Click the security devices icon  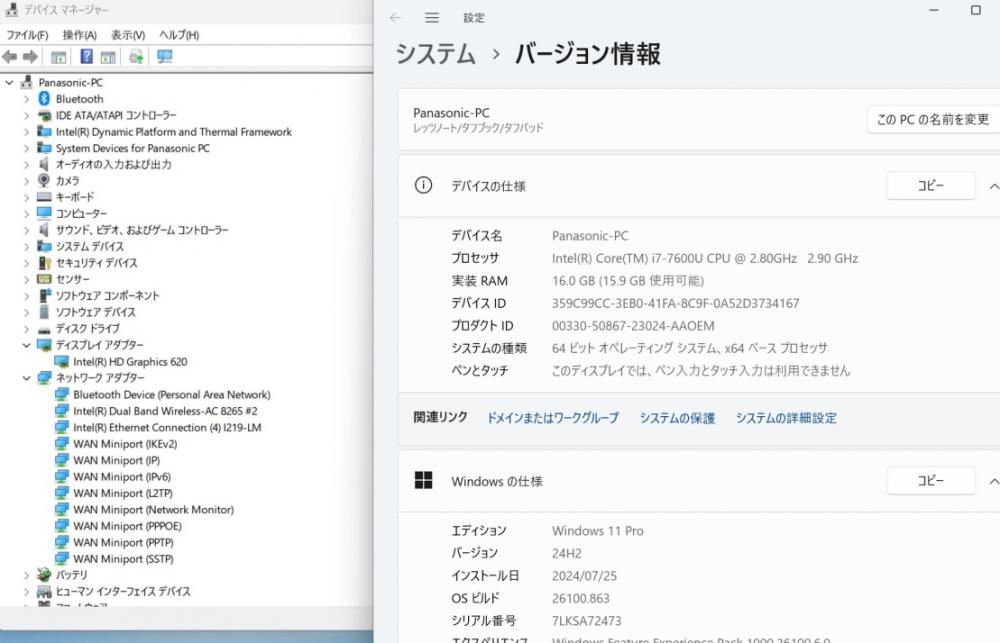click(x=44, y=263)
